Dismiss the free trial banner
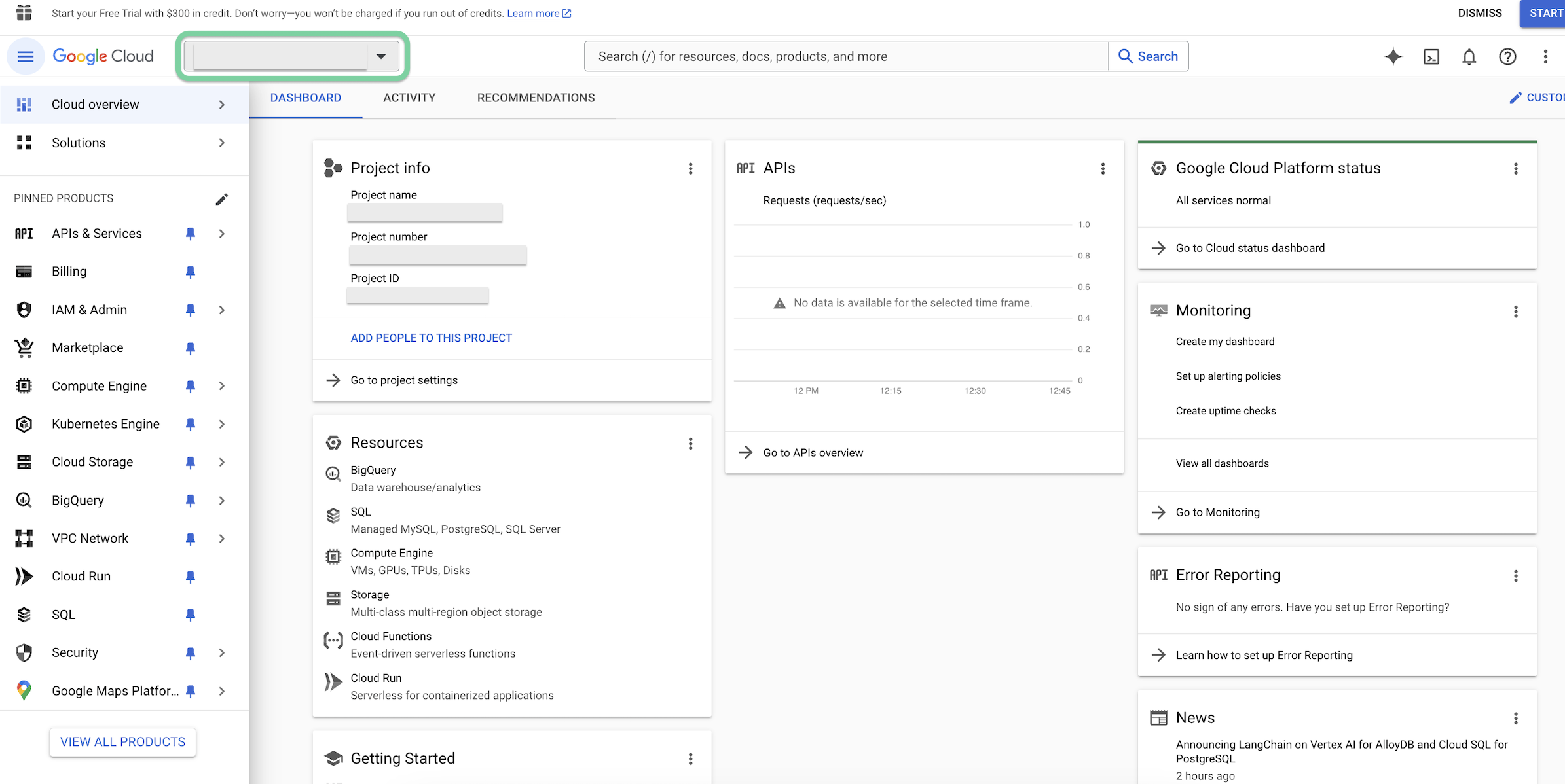 [x=1480, y=13]
